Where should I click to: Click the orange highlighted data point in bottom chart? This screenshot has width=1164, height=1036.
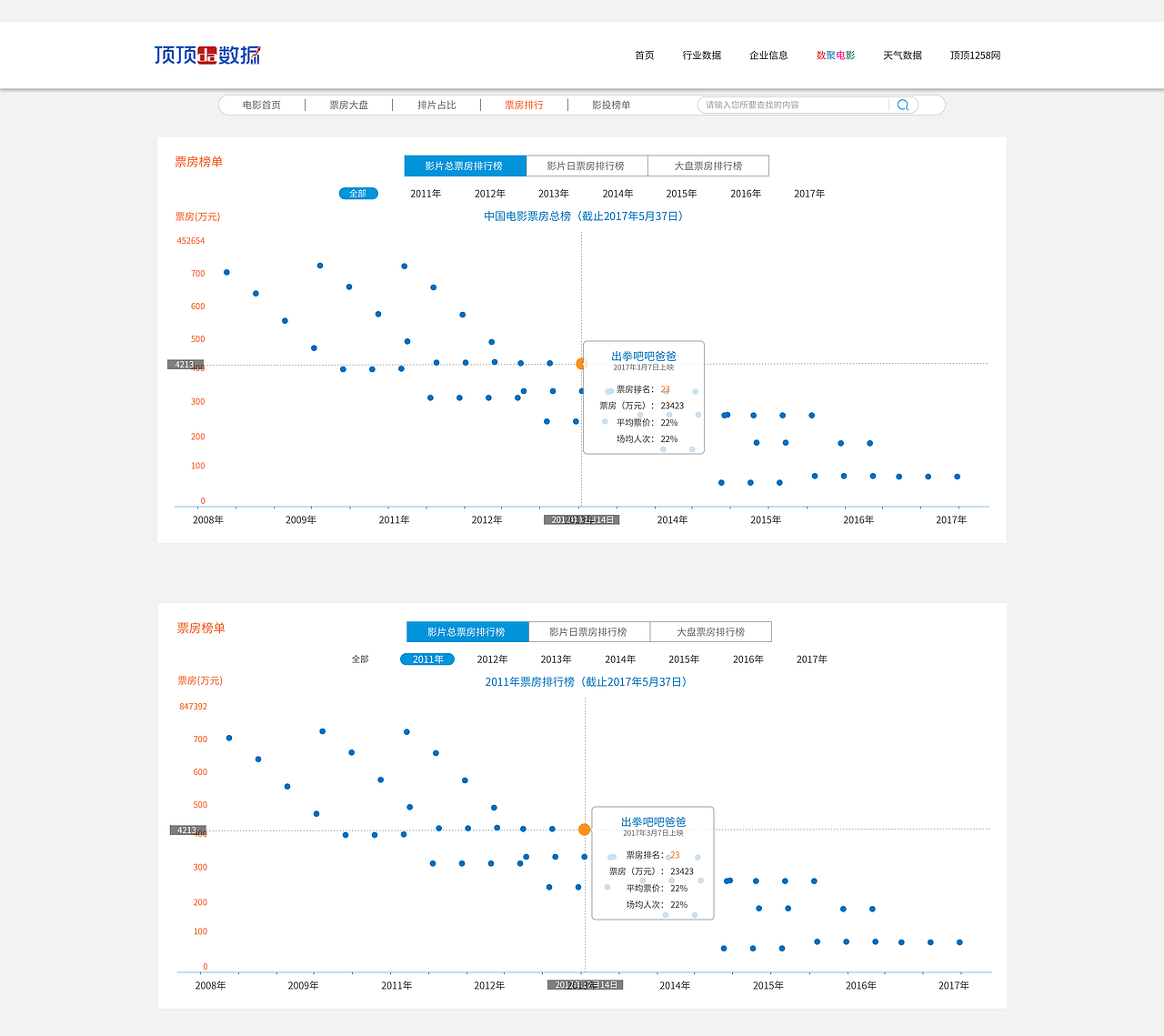[x=584, y=830]
